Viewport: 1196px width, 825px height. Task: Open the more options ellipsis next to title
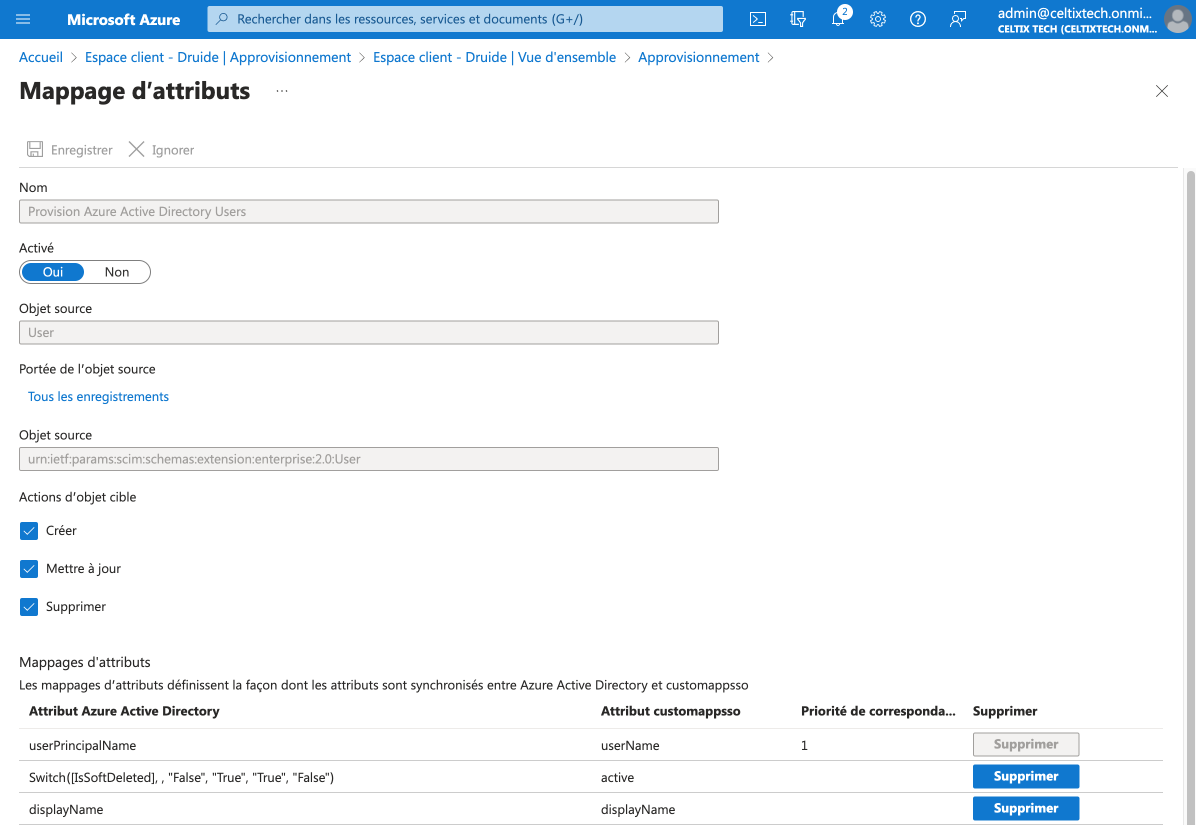click(282, 91)
